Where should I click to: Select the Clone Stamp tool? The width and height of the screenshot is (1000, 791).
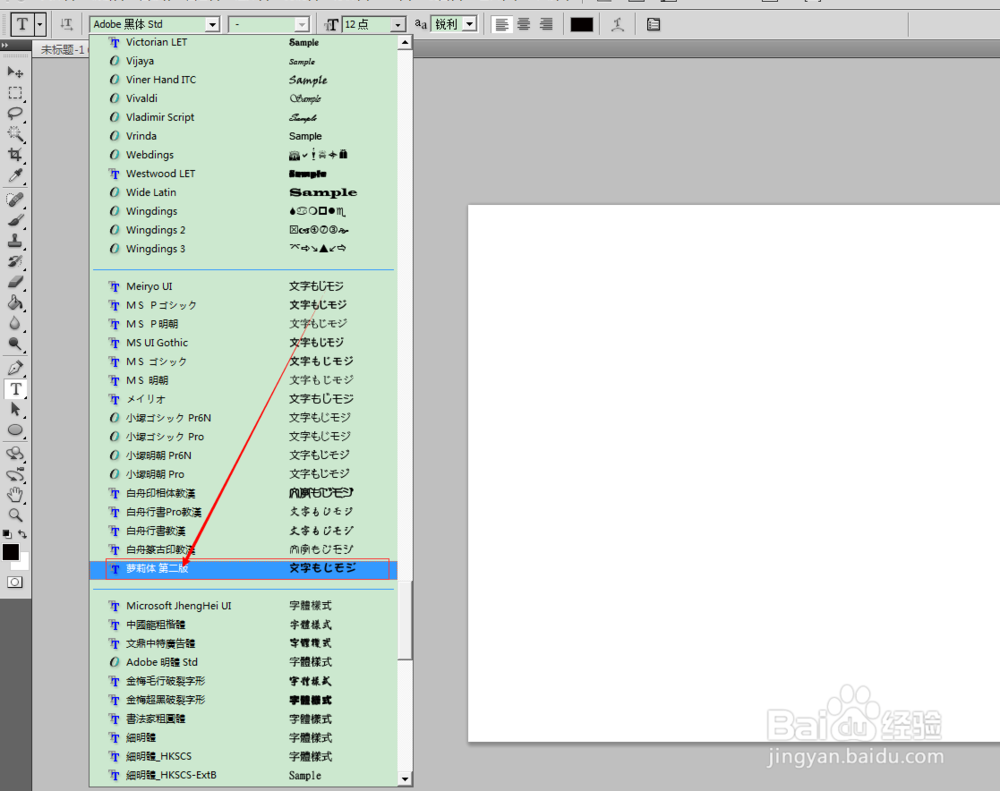[x=15, y=240]
